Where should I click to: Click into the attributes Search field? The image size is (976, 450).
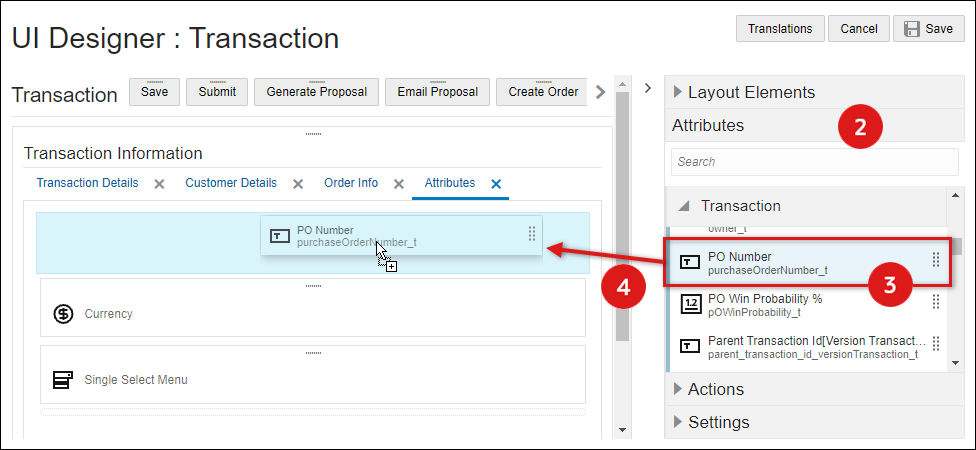point(814,162)
